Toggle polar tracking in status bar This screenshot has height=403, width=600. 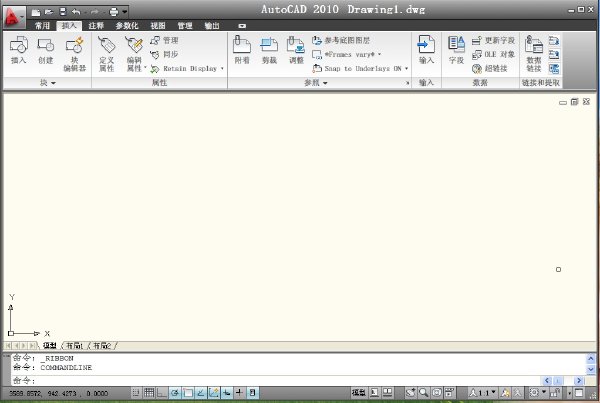175,392
